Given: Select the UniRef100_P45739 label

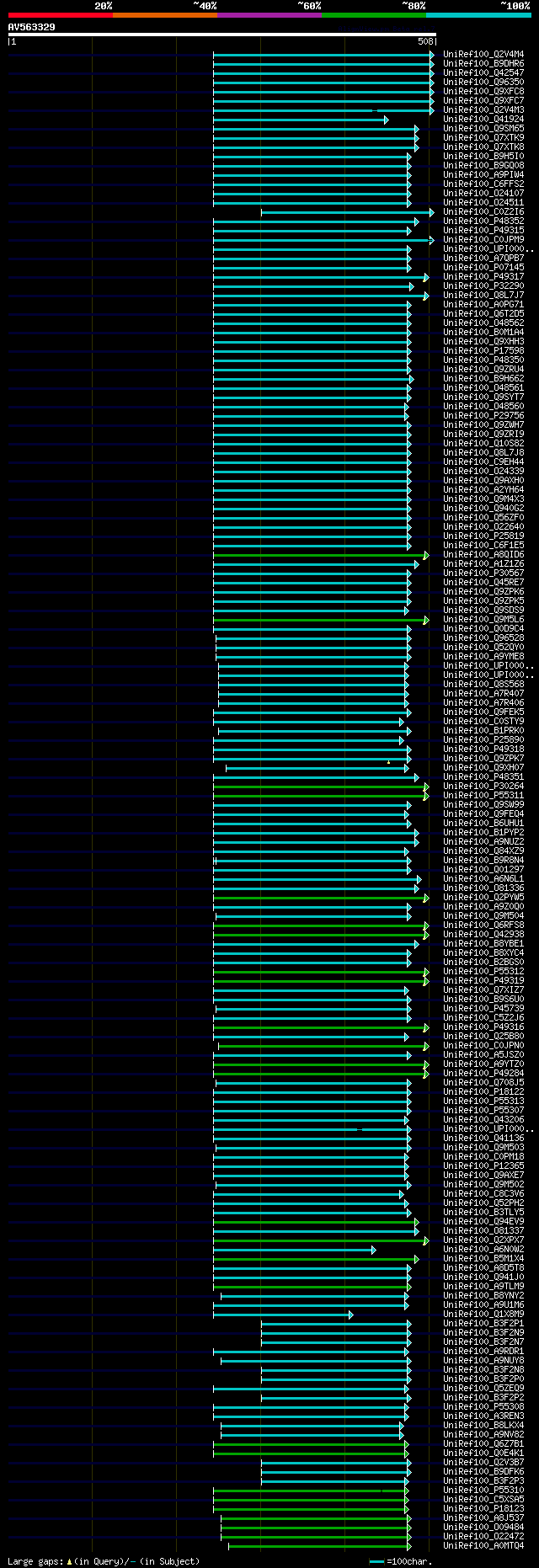Looking at the screenshot, I should 483,1009.
